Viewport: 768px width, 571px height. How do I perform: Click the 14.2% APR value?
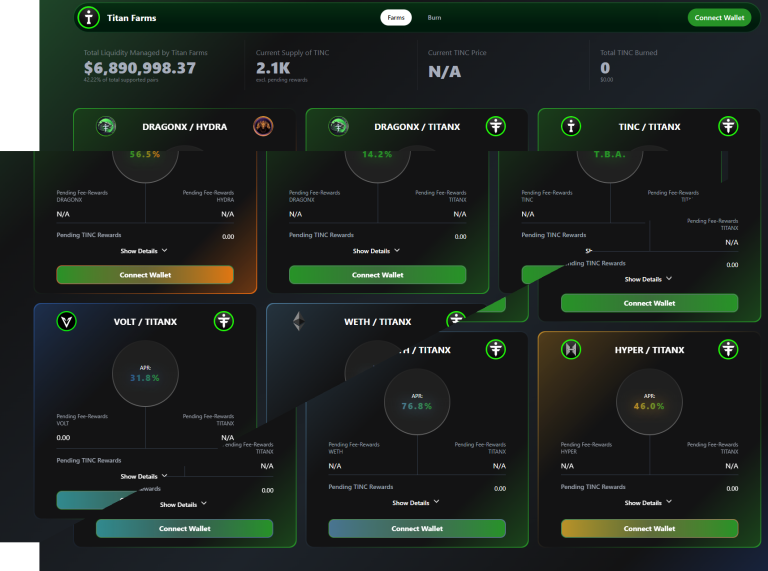pos(377,154)
